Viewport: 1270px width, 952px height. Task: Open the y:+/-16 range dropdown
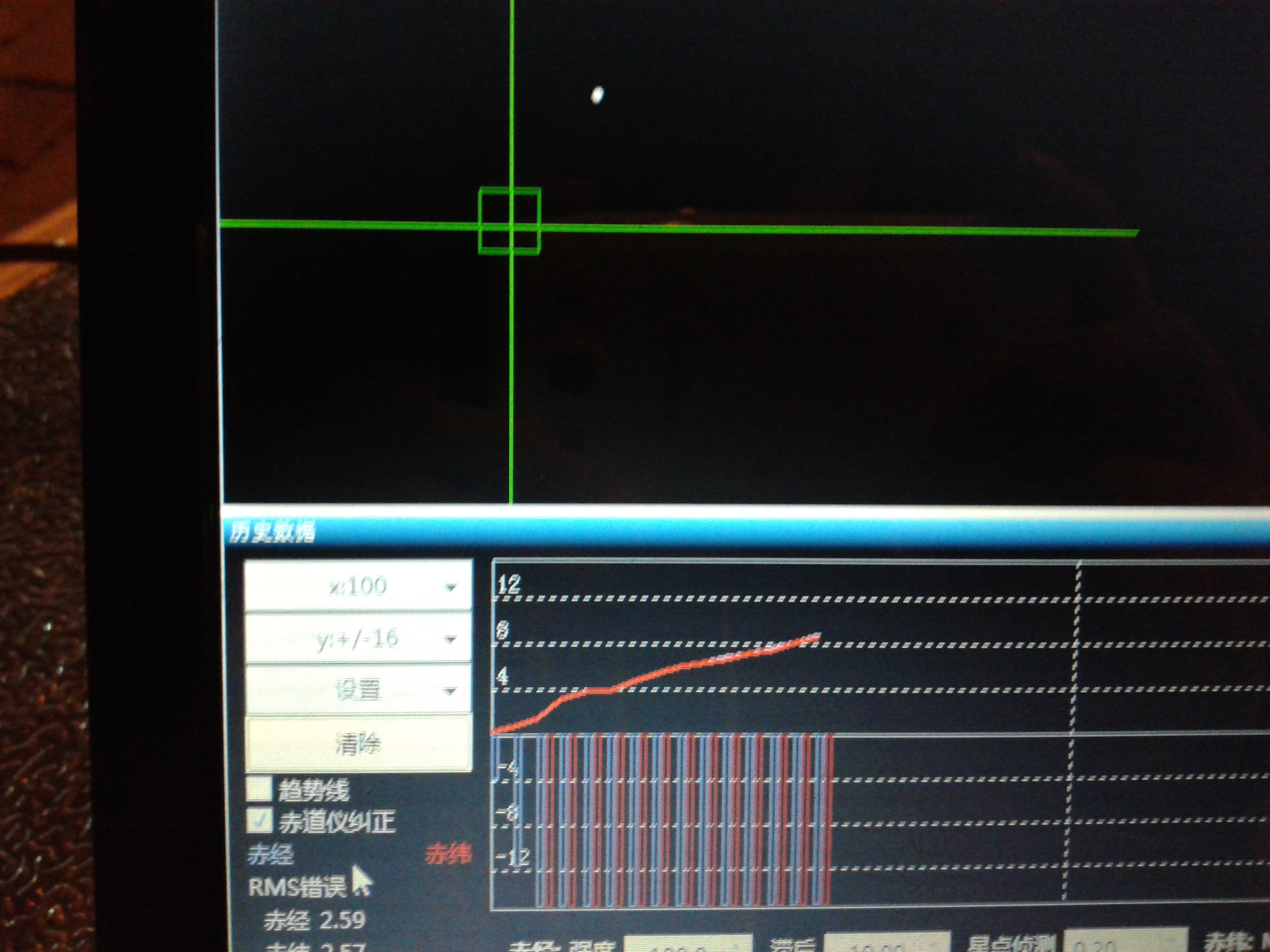[x=358, y=638]
